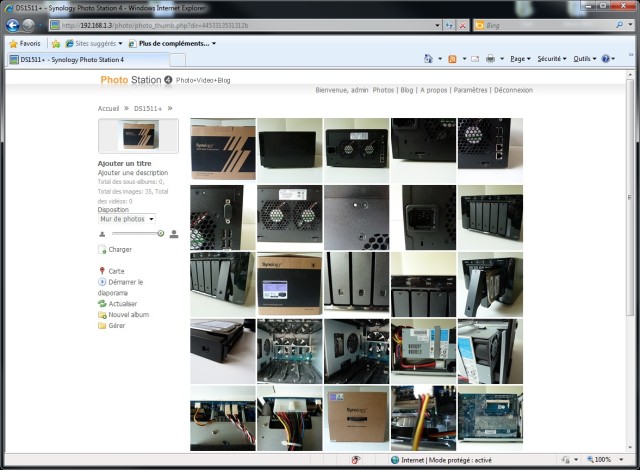Screen dimensions: 640x470
Task: Click the Charger upload icon
Action: pyautogui.click(x=102, y=249)
